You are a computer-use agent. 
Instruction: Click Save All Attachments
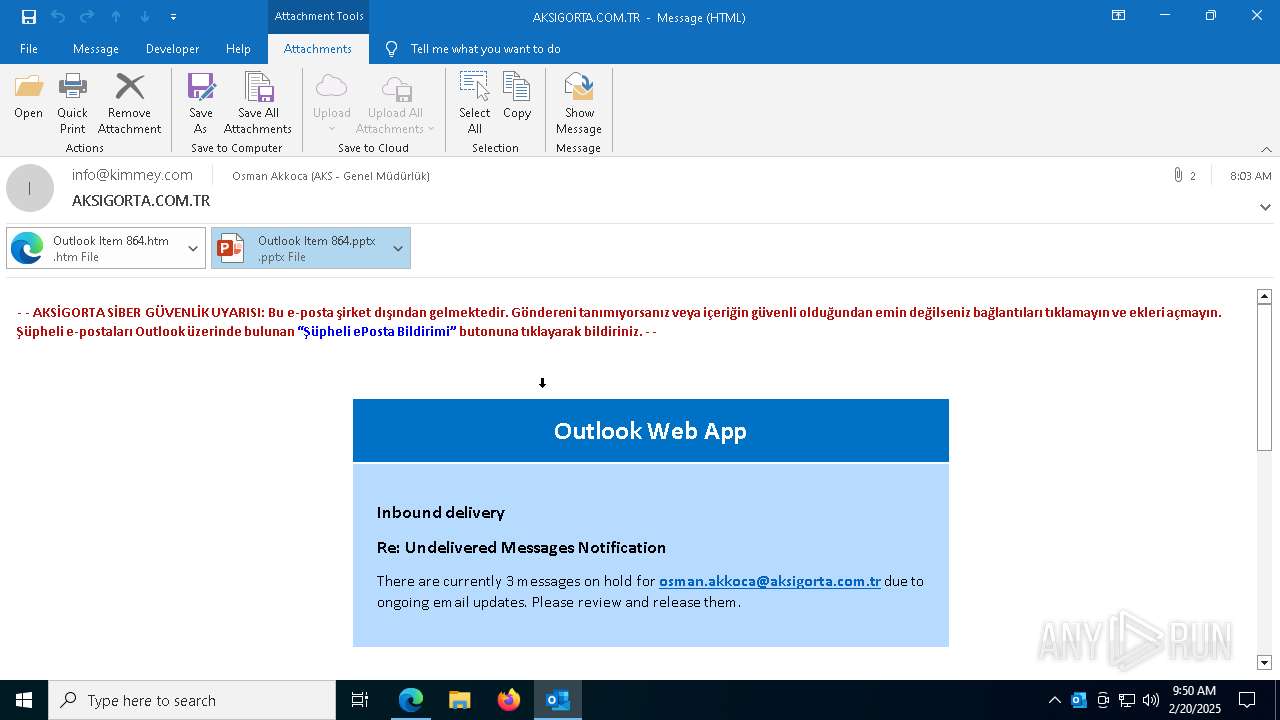click(x=258, y=103)
